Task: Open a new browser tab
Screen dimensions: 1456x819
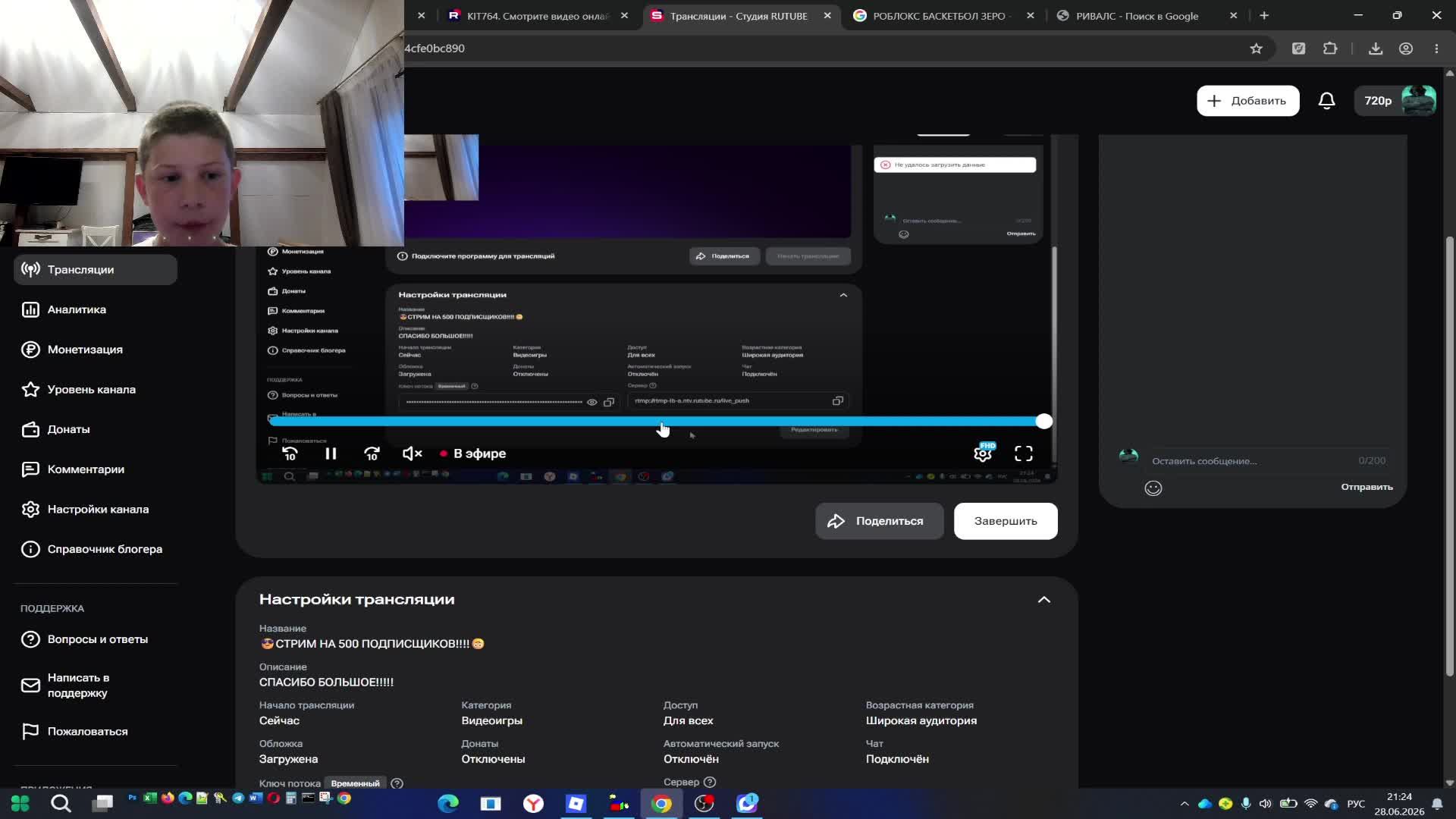Action: click(1264, 15)
